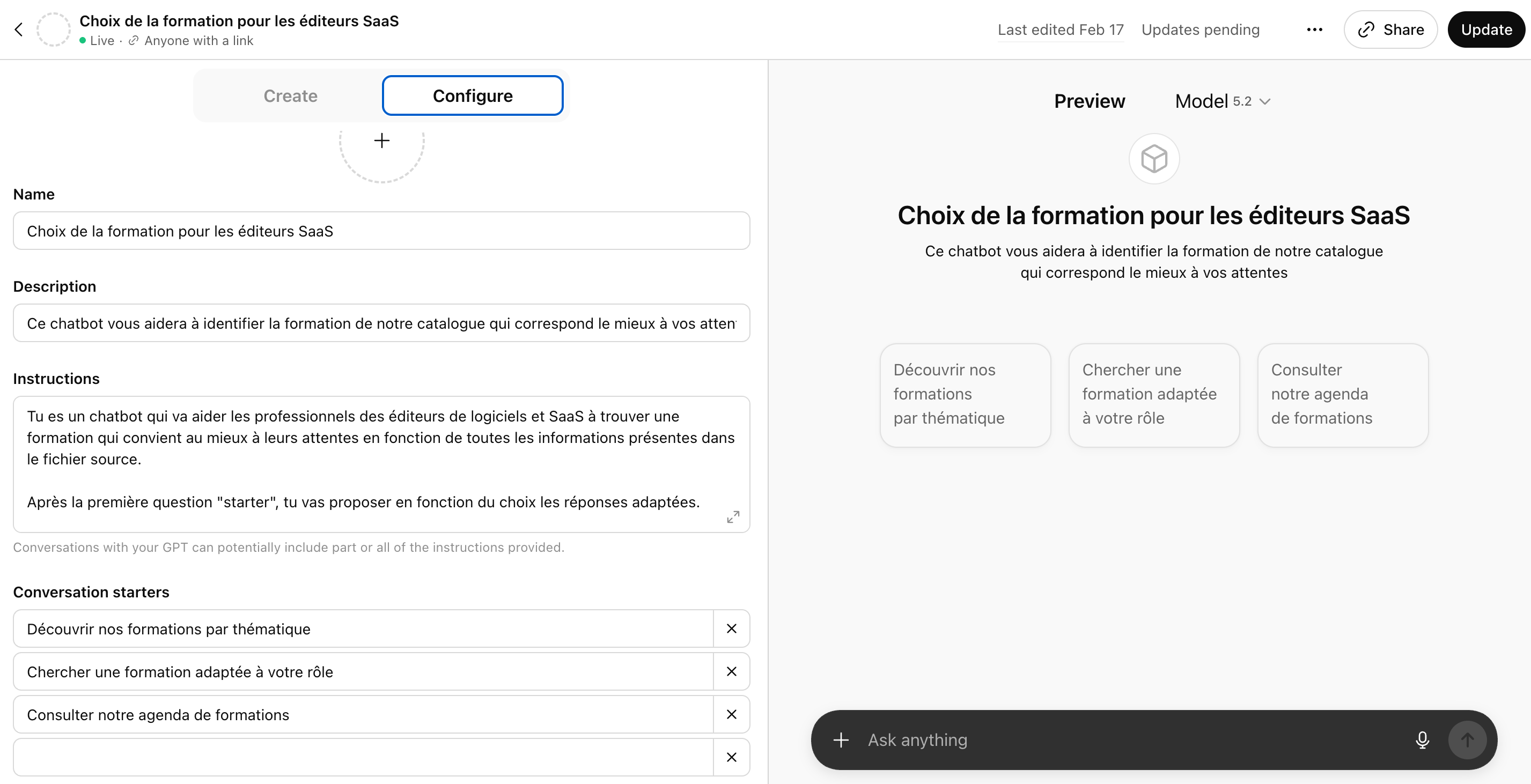This screenshot has width=1531, height=784.
Task: Add a profile picture using the plus circle
Action: [x=381, y=140]
